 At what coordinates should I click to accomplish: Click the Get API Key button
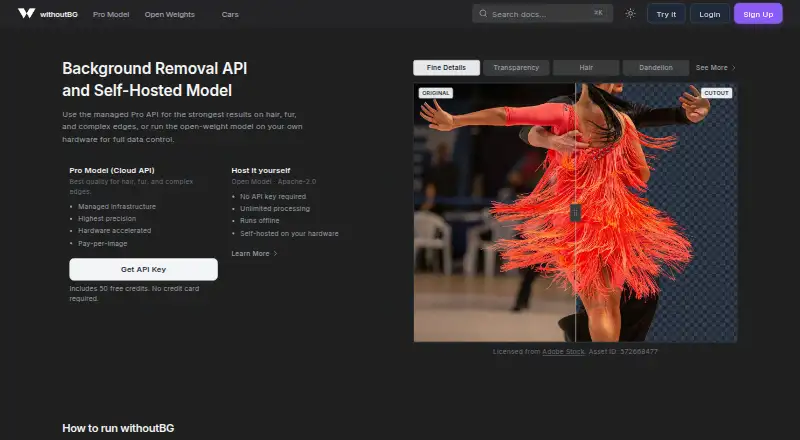pyautogui.click(x=143, y=269)
